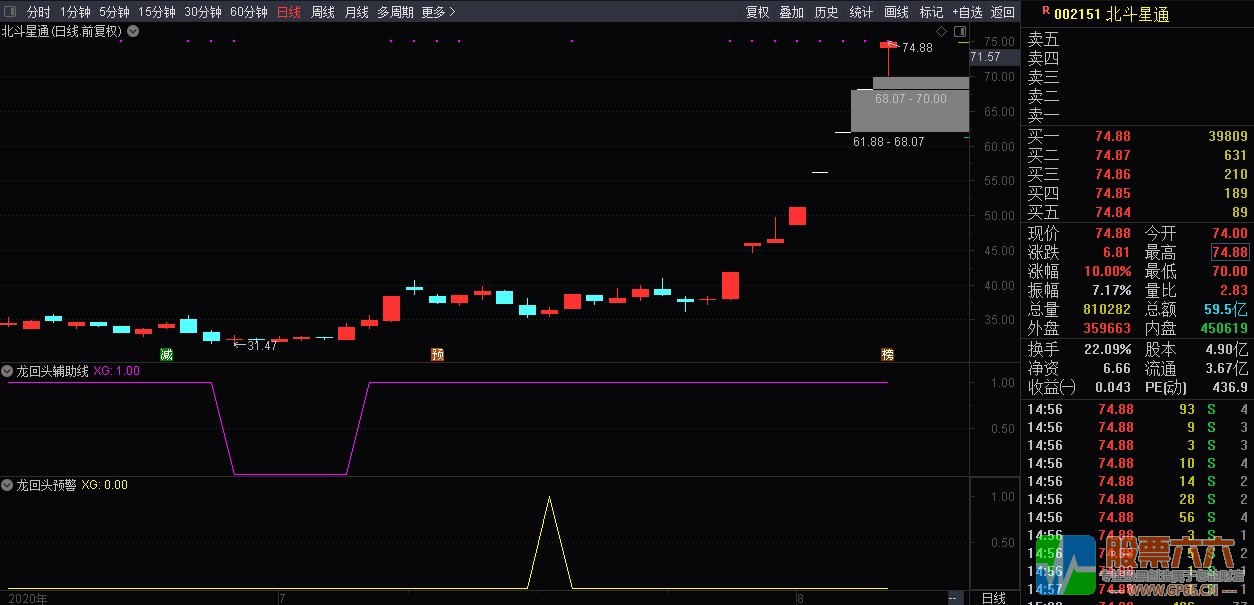Click the 买一 bid price 74.88

1112,136
